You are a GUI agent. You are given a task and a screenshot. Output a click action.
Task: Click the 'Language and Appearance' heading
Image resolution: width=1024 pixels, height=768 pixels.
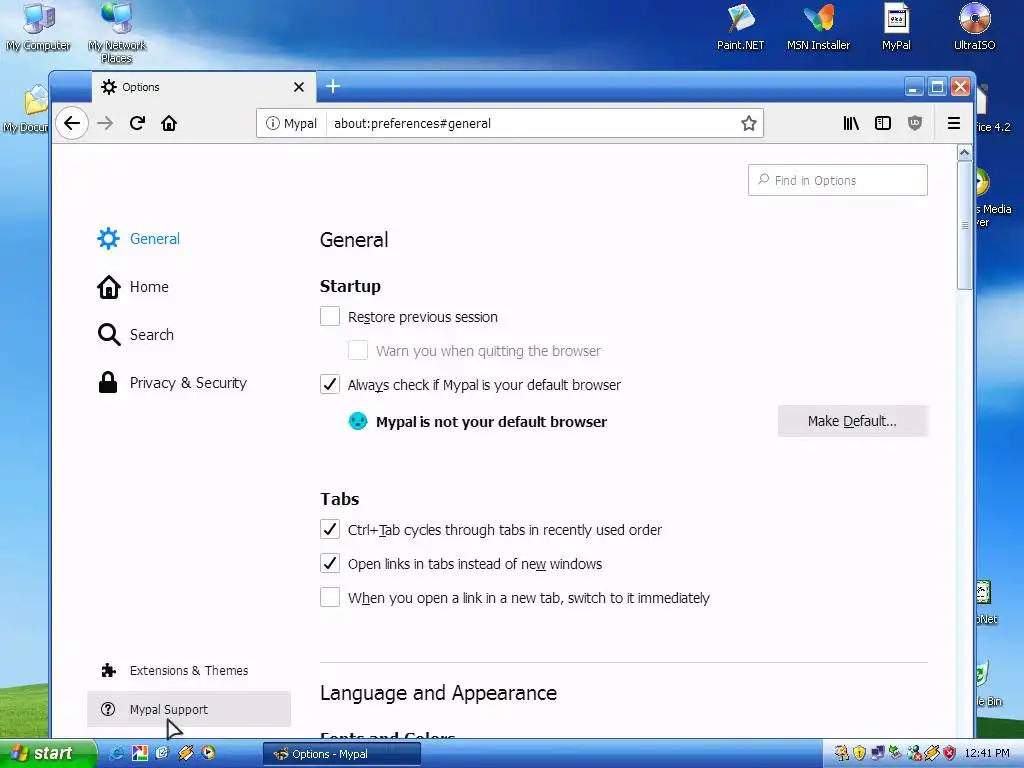coord(438,693)
